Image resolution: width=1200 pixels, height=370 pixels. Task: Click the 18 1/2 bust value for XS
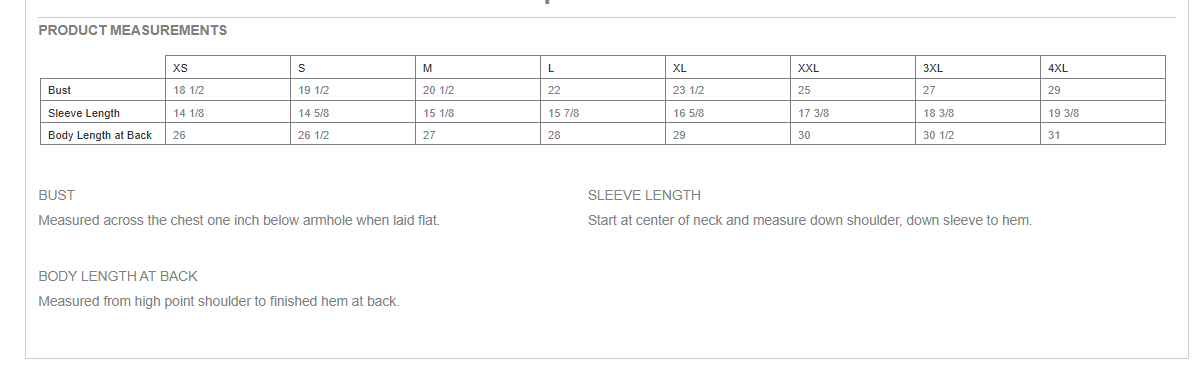(189, 90)
